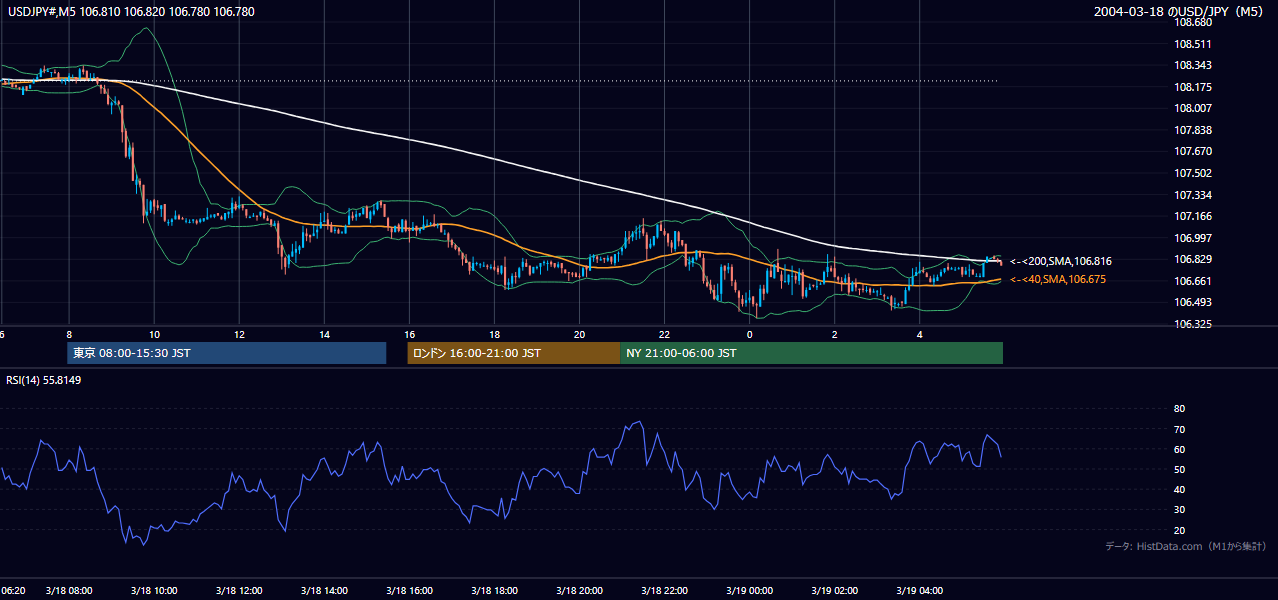This screenshot has height=600, width=1278.
Task: Click the 3/18 22:00 time label
Action: tap(664, 591)
